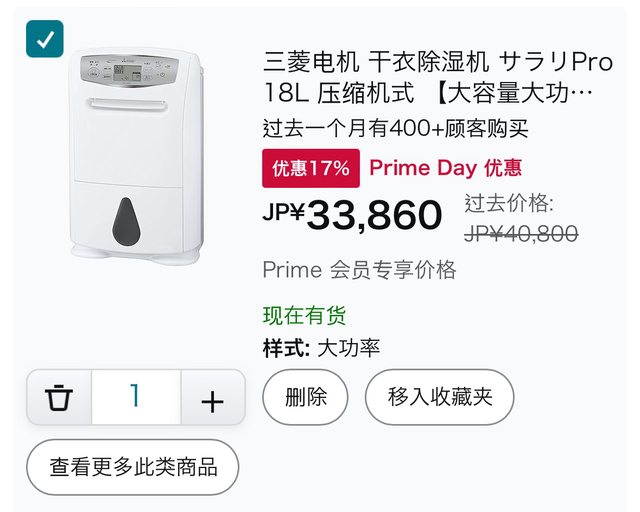
Task: Click the JP¥33,860 current price
Action: (x=352, y=214)
